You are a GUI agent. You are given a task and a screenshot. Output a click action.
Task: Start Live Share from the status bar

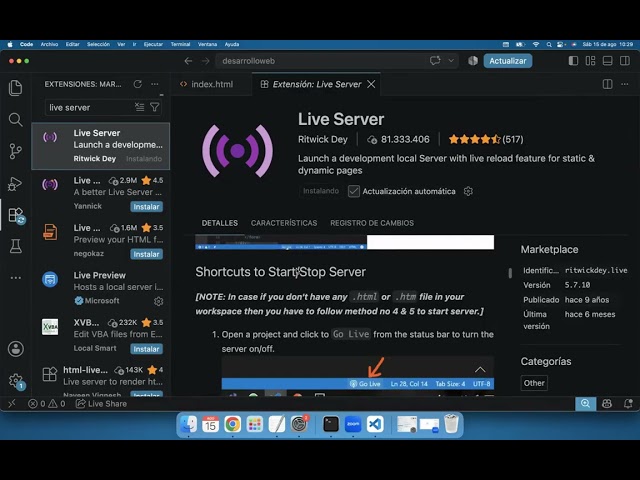click(x=102, y=403)
